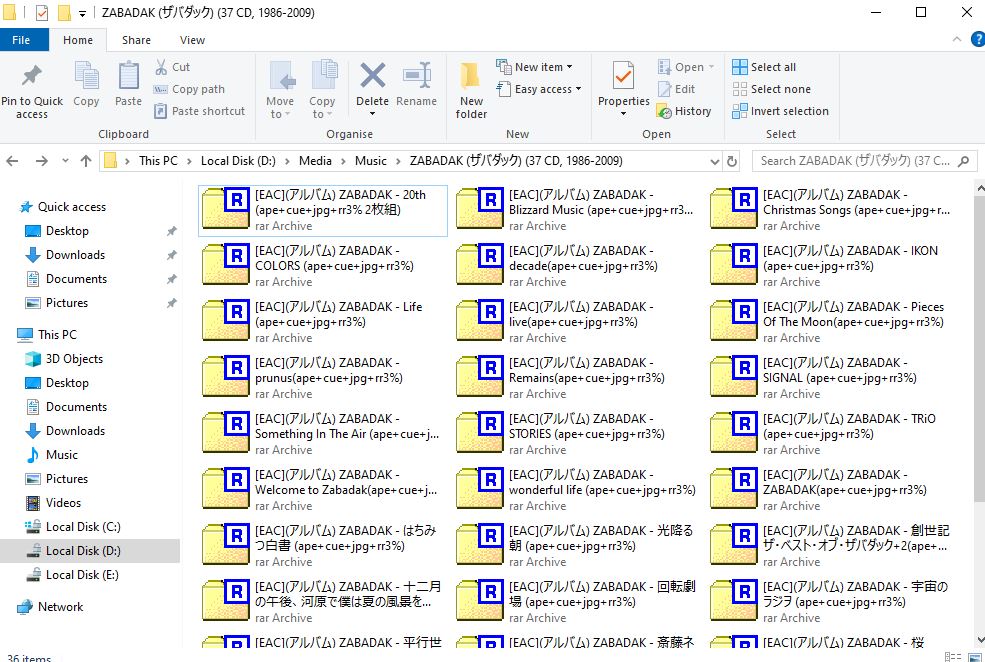Select the Christmas Songs rar archive
The image size is (985, 662).
pyautogui.click(x=832, y=210)
